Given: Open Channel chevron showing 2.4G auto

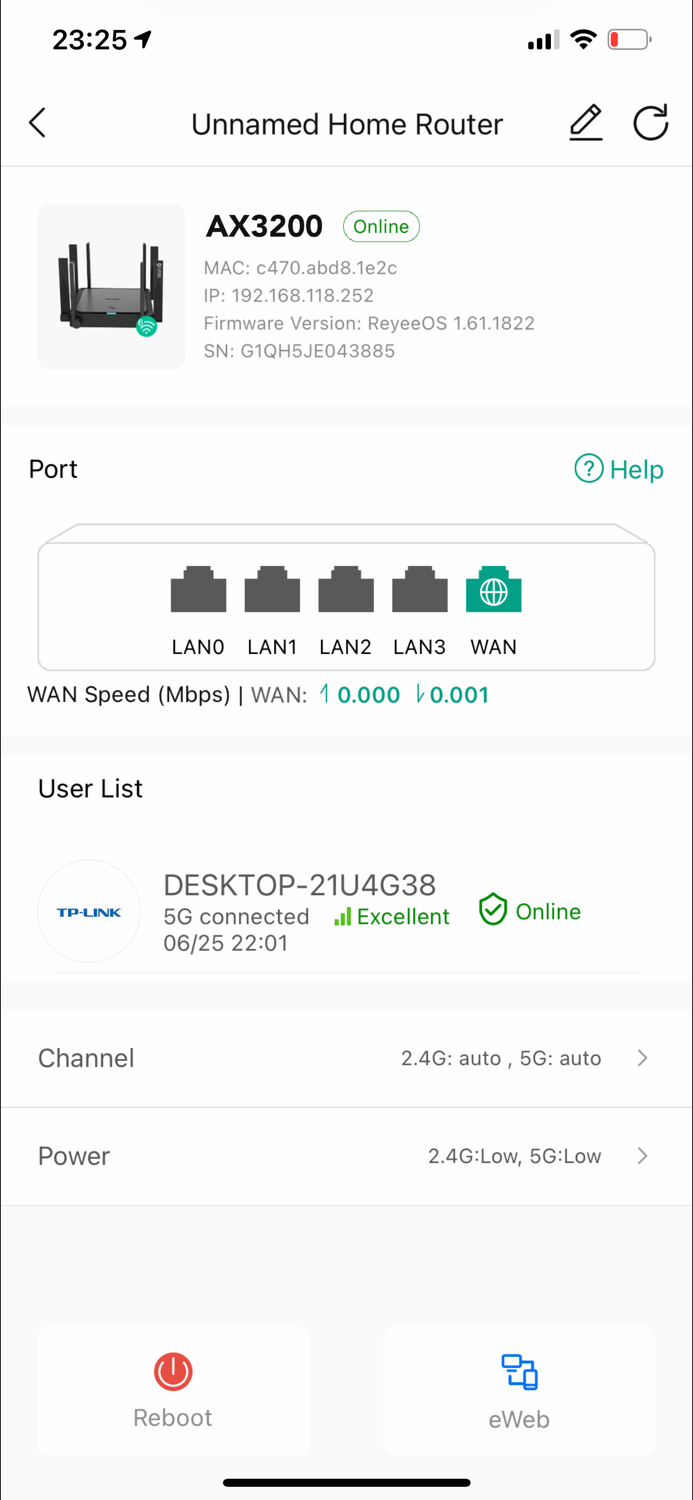Looking at the screenshot, I should [642, 1058].
